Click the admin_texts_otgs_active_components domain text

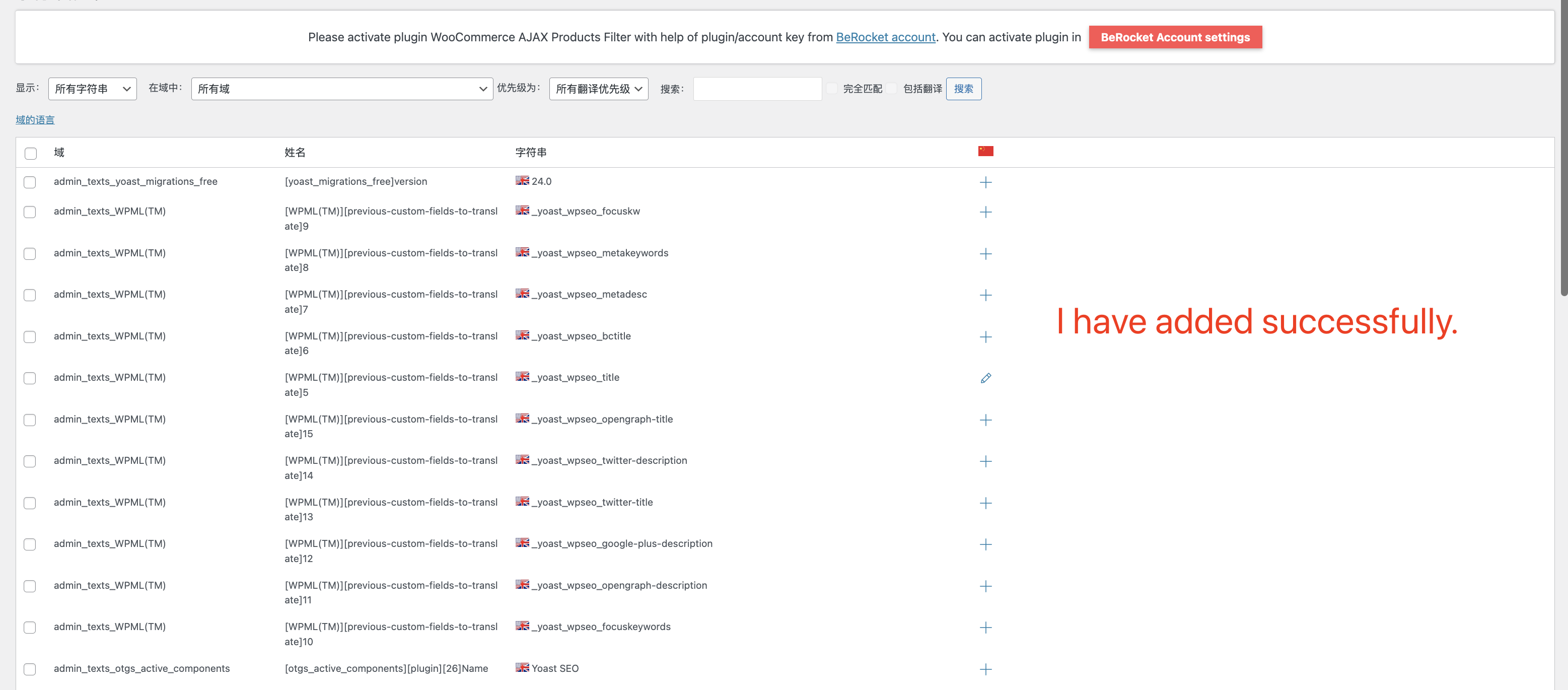[142, 668]
